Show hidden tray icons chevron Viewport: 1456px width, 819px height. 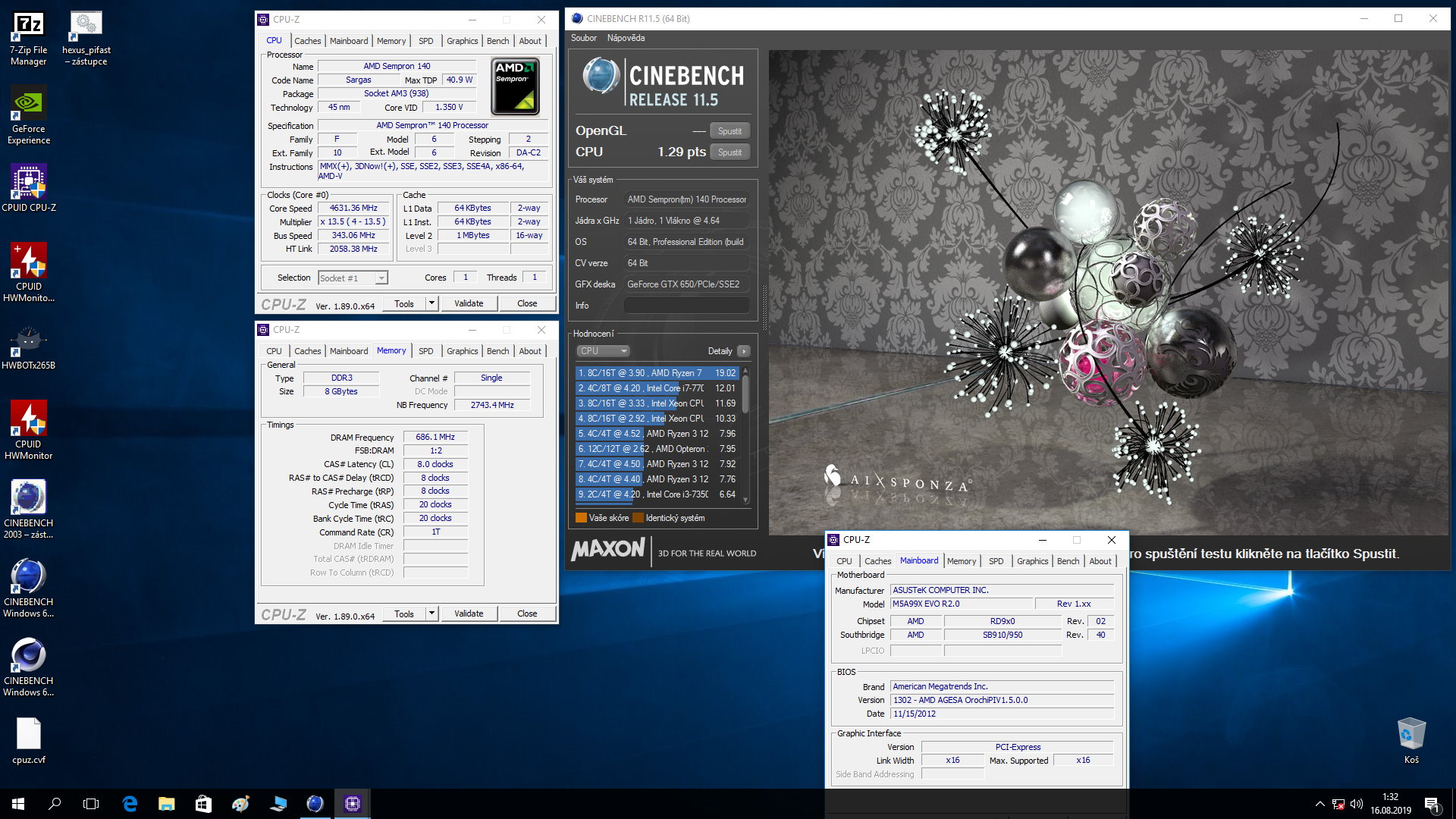tap(1319, 804)
